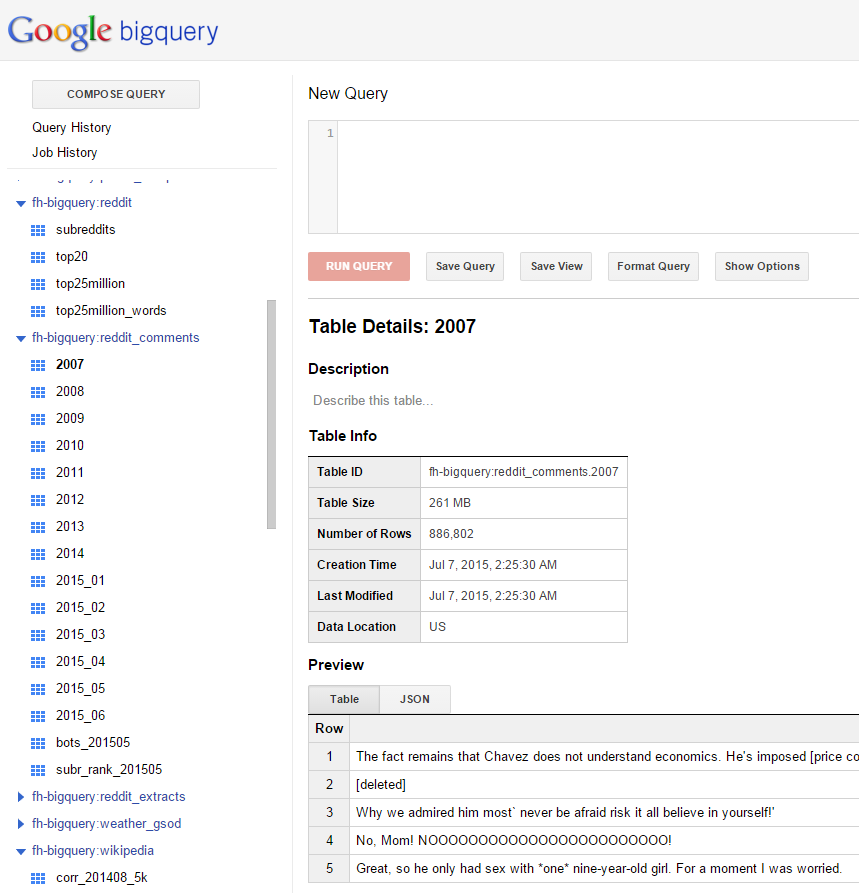Click the sidebar vertical scrollbar
The height and width of the screenshot is (893, 859).
(271, 414)
